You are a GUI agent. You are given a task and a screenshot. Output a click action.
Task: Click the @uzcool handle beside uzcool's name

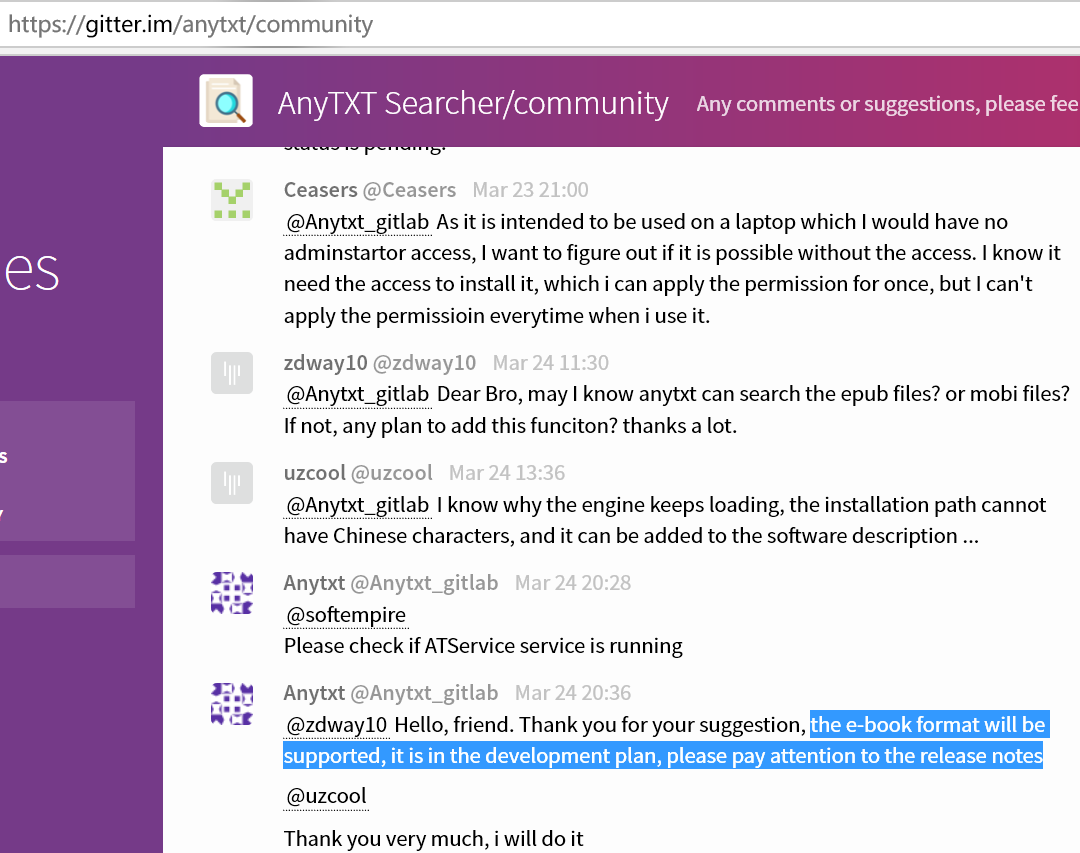tap(391, 473)
